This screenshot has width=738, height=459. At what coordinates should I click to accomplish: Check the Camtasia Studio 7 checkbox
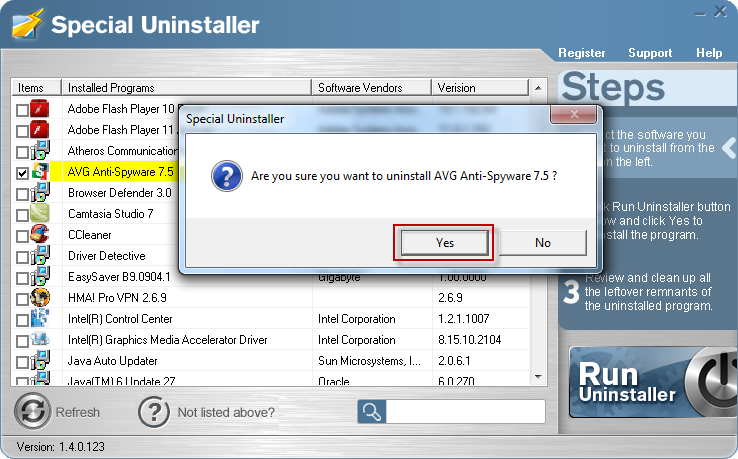[x=22, y=215]
